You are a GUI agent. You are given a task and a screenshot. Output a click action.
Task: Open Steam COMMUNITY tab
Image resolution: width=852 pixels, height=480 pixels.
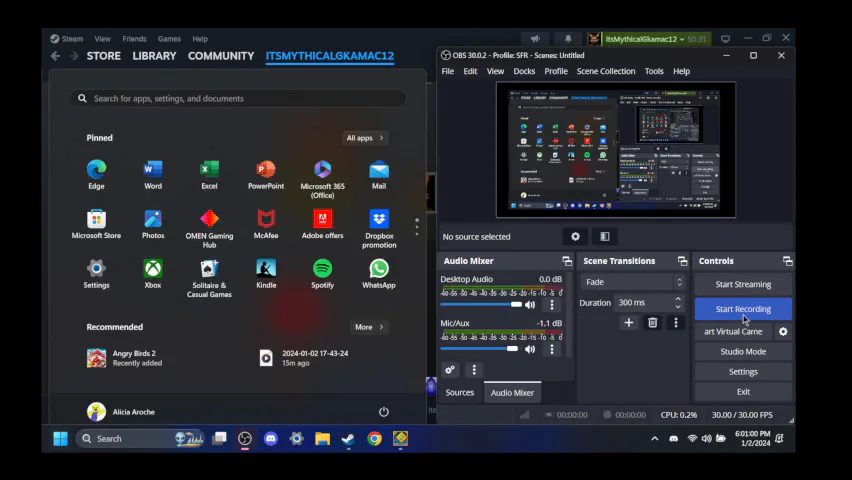221,56
